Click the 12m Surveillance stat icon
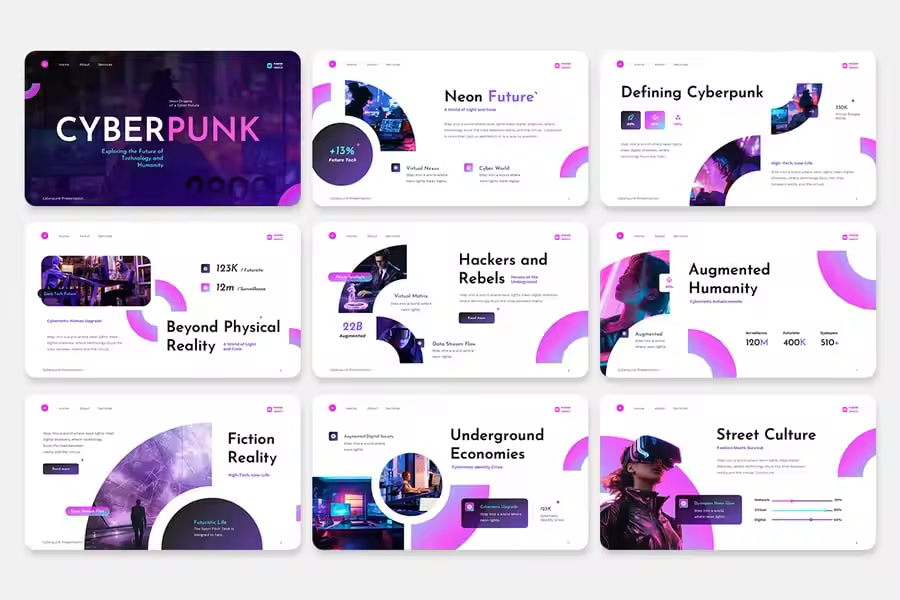 [205, 287]
